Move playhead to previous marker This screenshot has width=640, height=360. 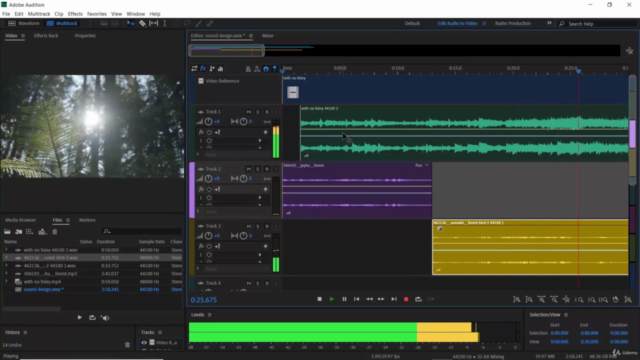coord(357,299)
